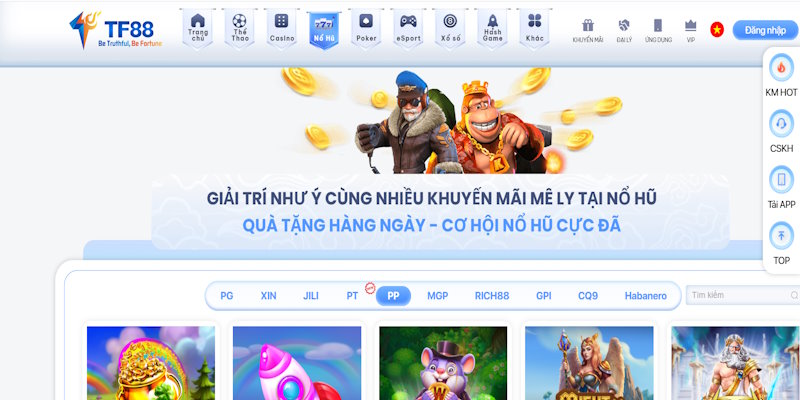800x400 pixels.
Task: Select the Habanero provider tab
Action: (645, 296)
